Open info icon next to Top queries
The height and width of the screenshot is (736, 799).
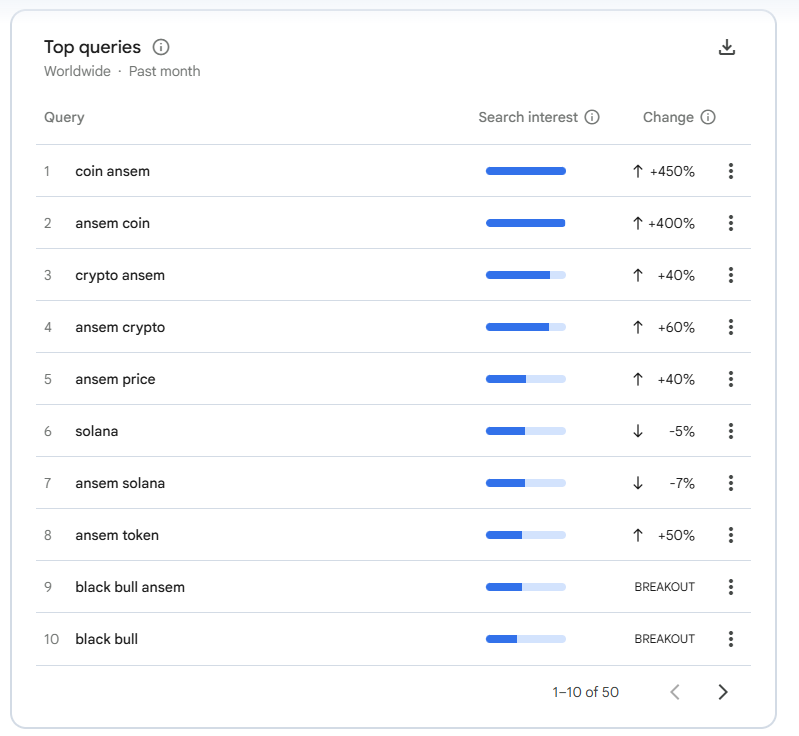(161, 47)
